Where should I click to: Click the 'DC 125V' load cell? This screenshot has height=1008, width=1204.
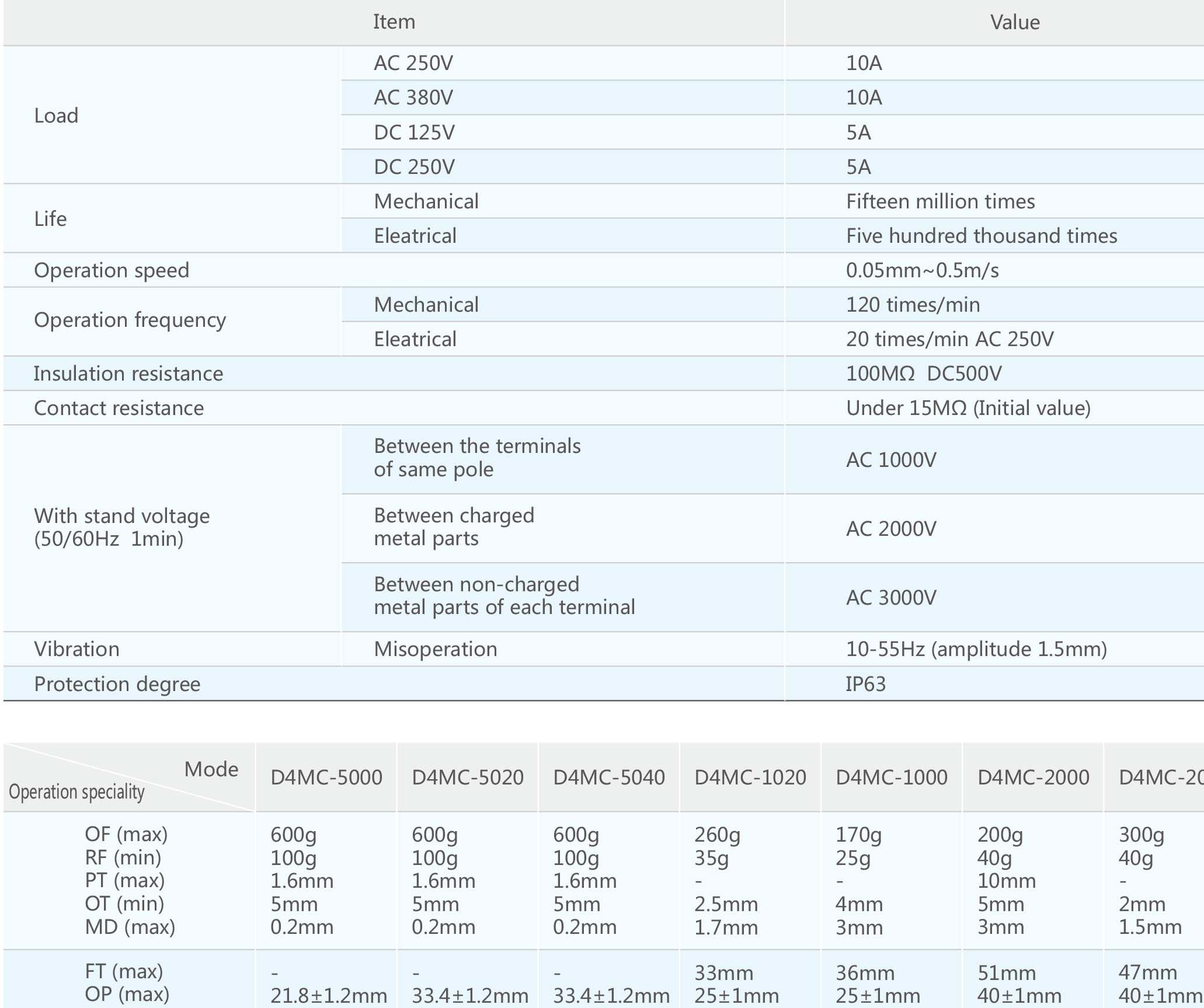coord(414,132)
